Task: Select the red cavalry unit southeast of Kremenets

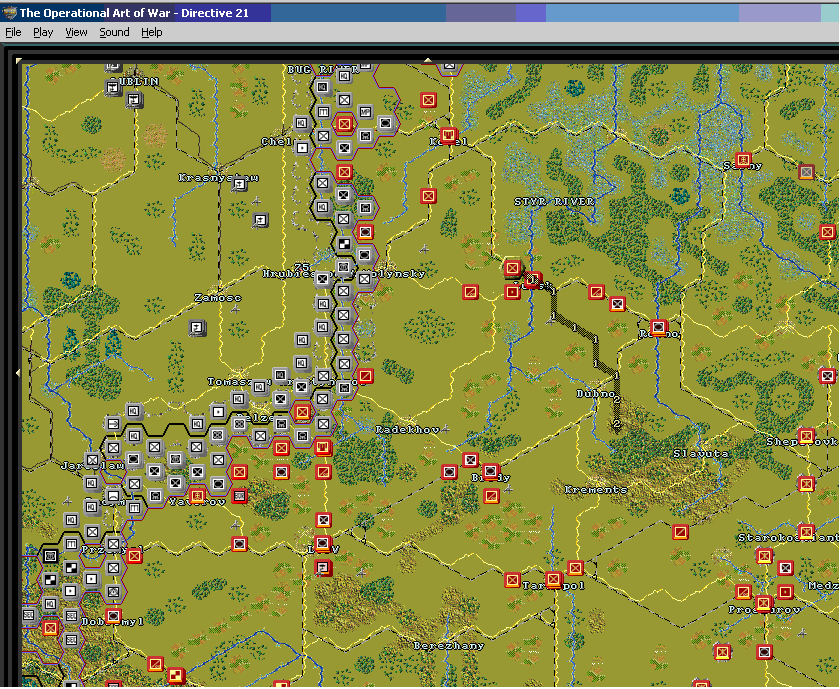Action: click(x=680, y=532)
